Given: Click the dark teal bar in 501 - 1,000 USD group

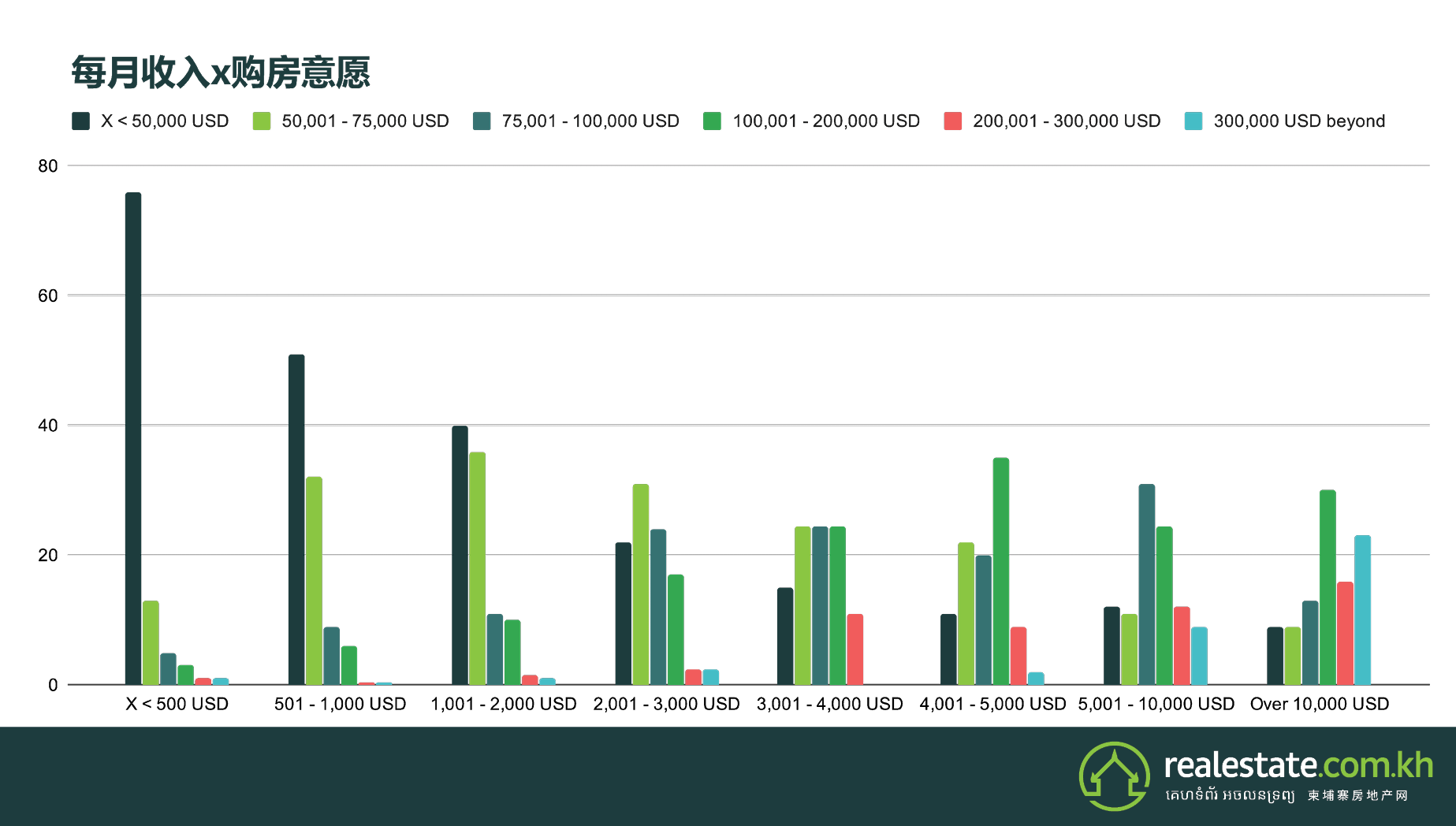Looking at the screenshot, I should click(x=296, y=519).
